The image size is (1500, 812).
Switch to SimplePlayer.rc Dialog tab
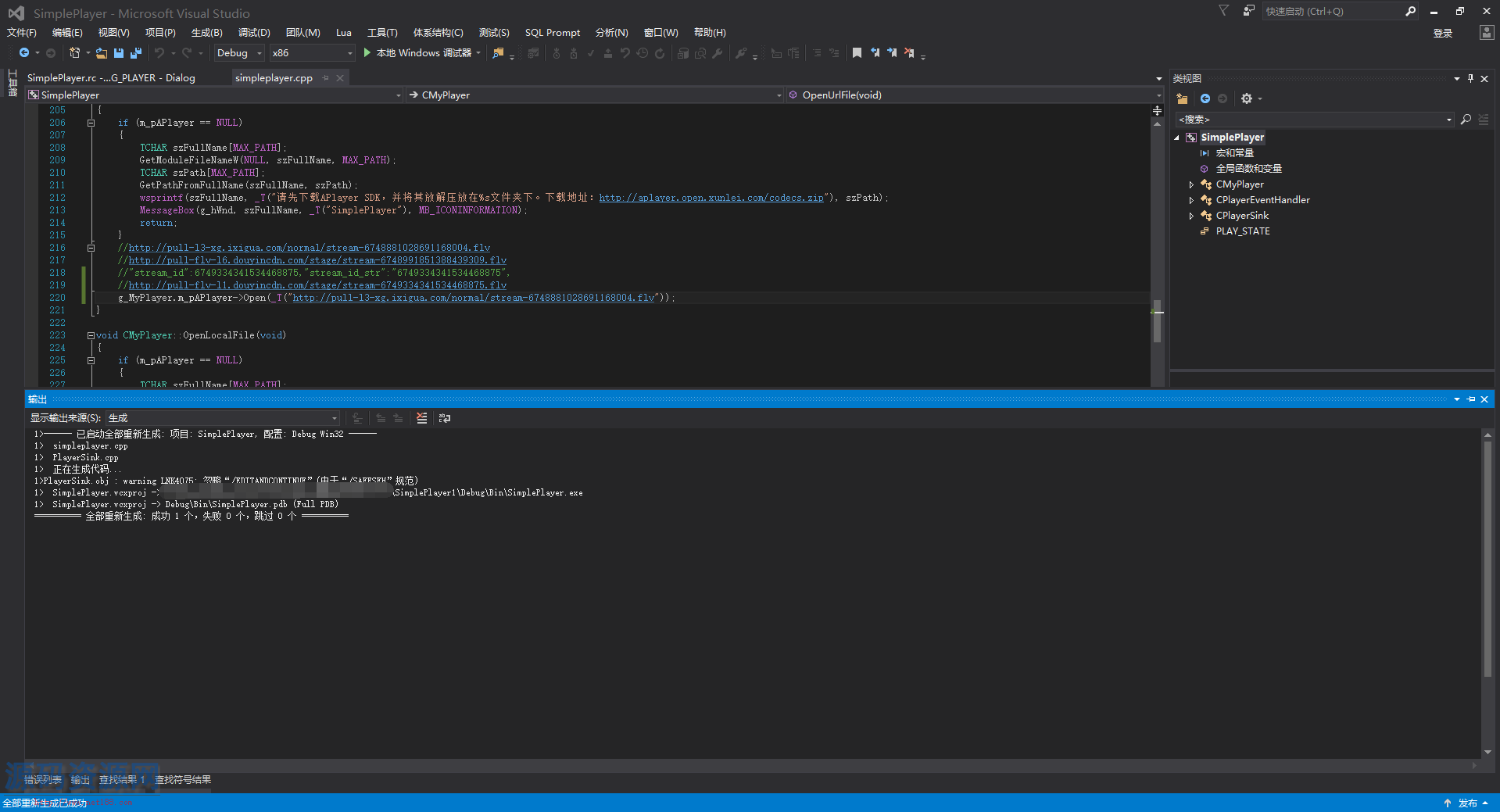click(111, 77)
